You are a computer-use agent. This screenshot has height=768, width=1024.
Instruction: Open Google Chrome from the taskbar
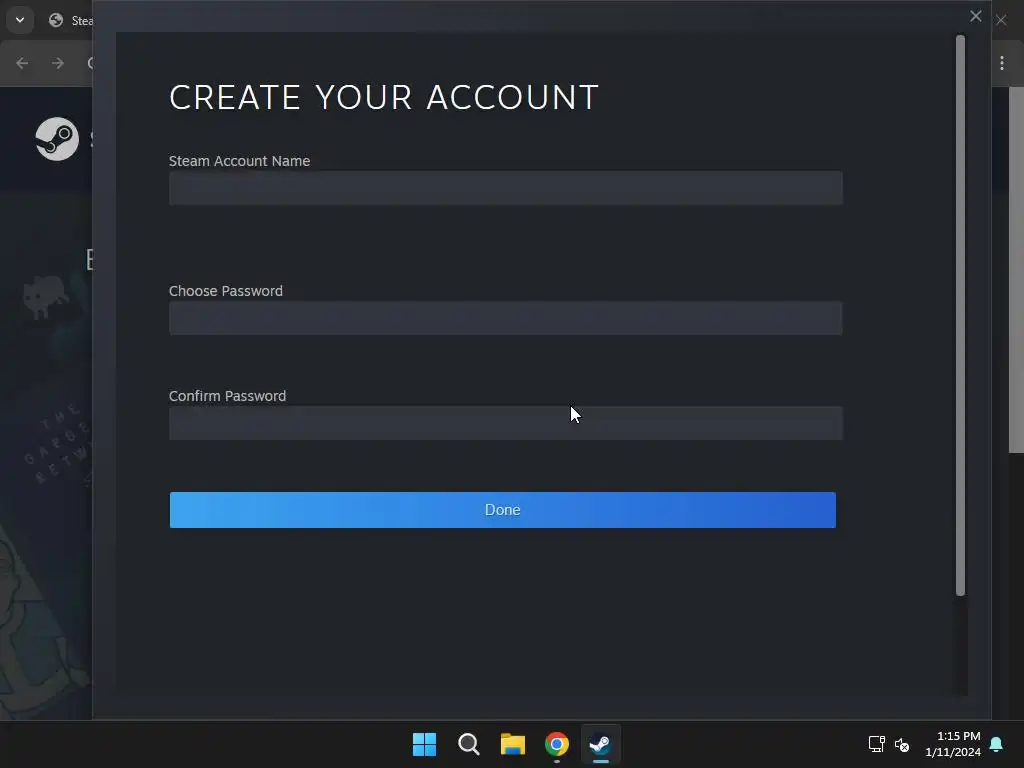557,744
